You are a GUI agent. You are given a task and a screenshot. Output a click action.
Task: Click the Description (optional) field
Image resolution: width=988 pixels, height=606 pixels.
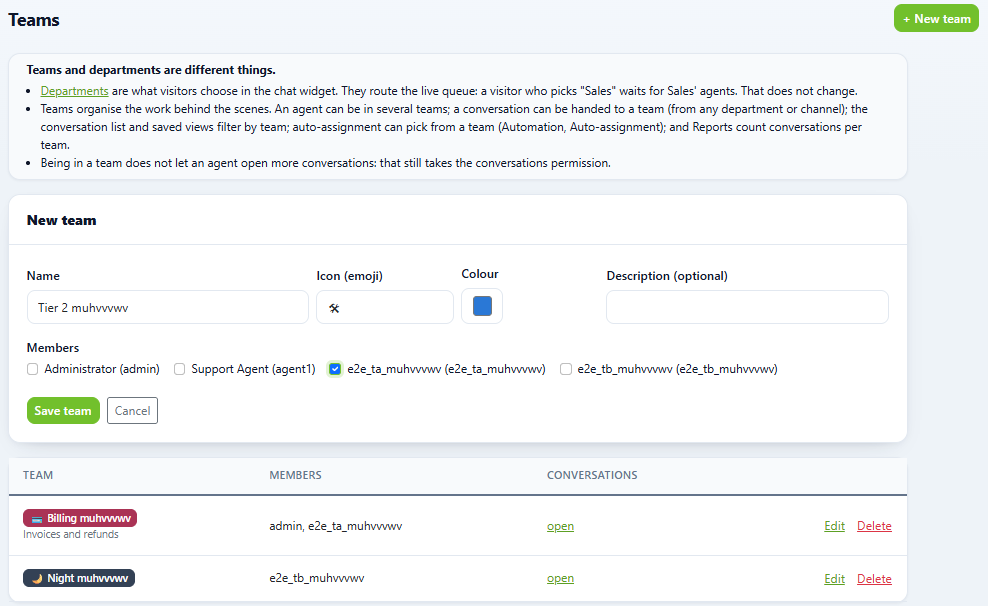click(x=747, y=307)
